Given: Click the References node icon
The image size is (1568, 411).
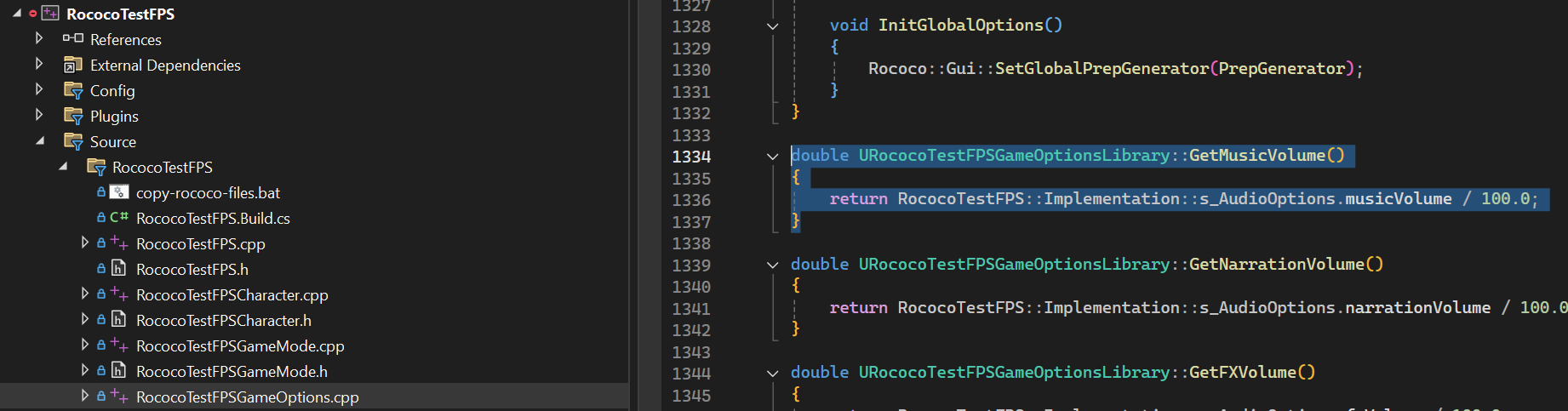Looking at the screenshot, I should pos(72,39).
